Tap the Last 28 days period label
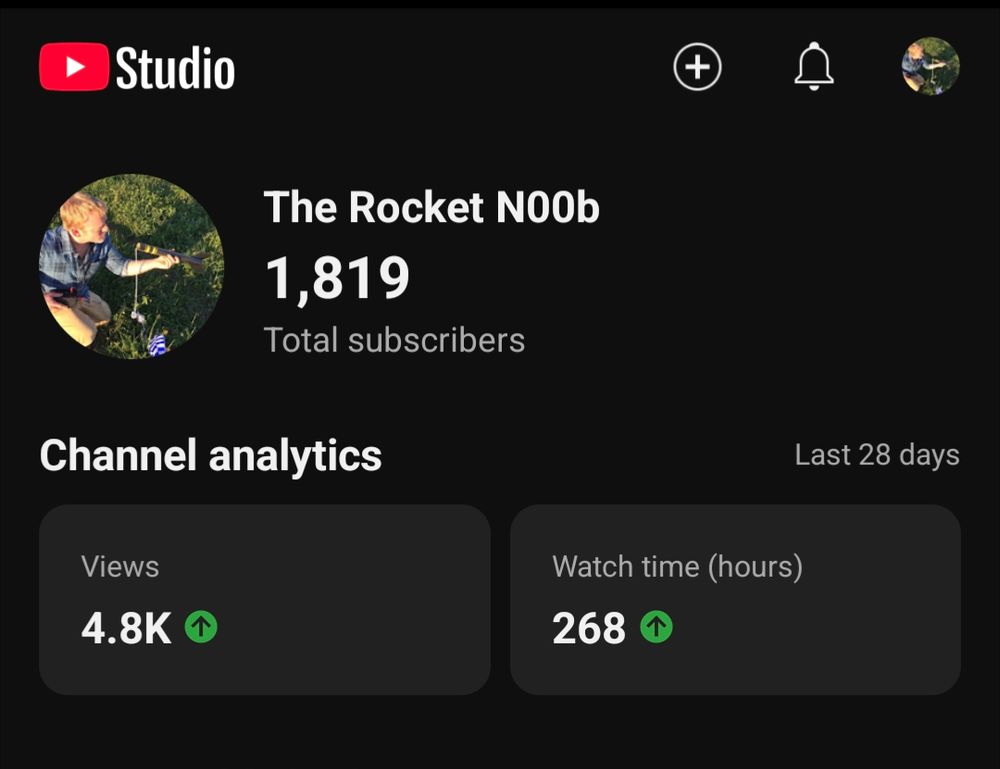This screenshot has height=769, width=1000. 877,455
